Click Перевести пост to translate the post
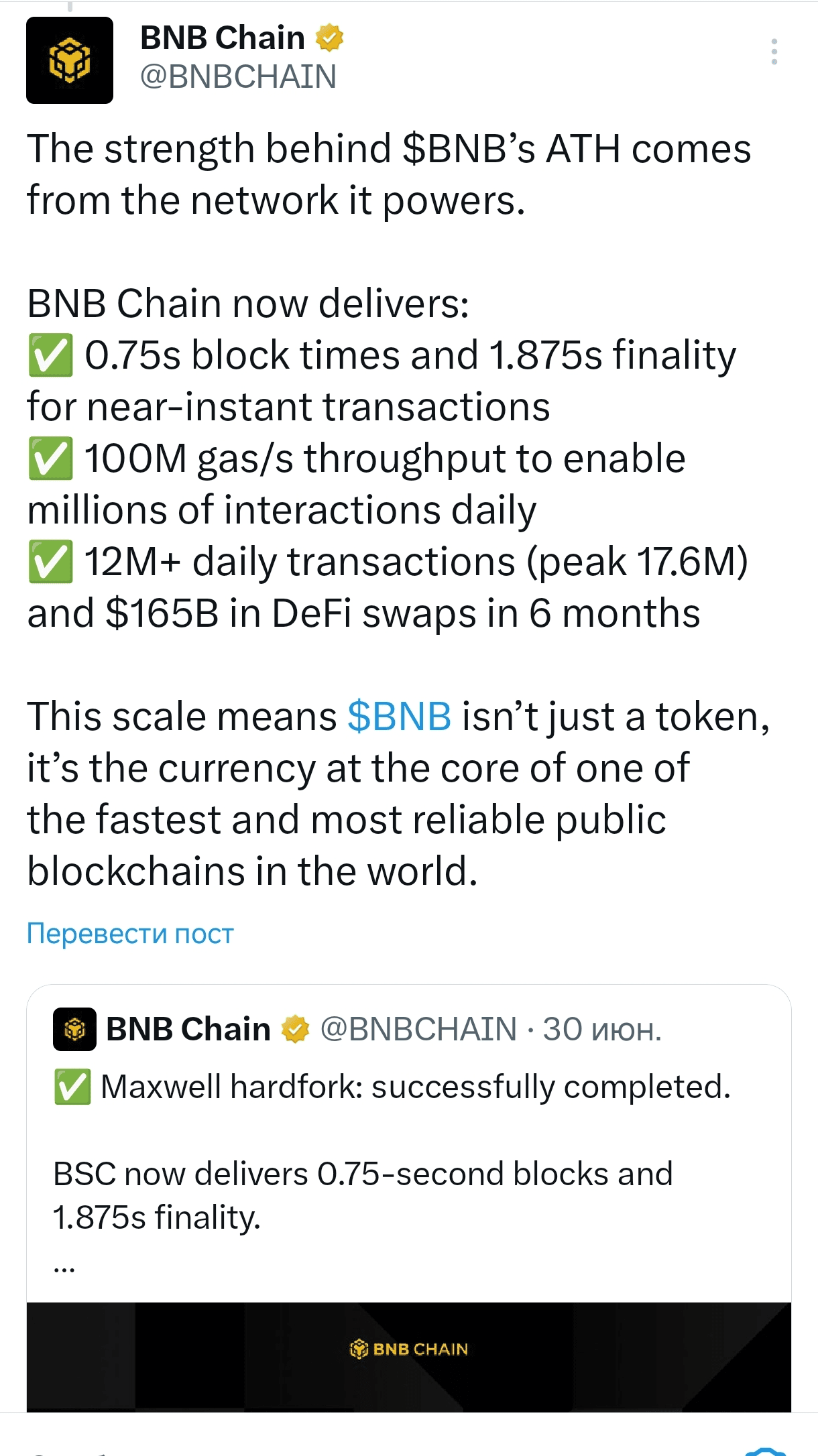The width and height of the screenshot is (818, 1456). (130, 933)
